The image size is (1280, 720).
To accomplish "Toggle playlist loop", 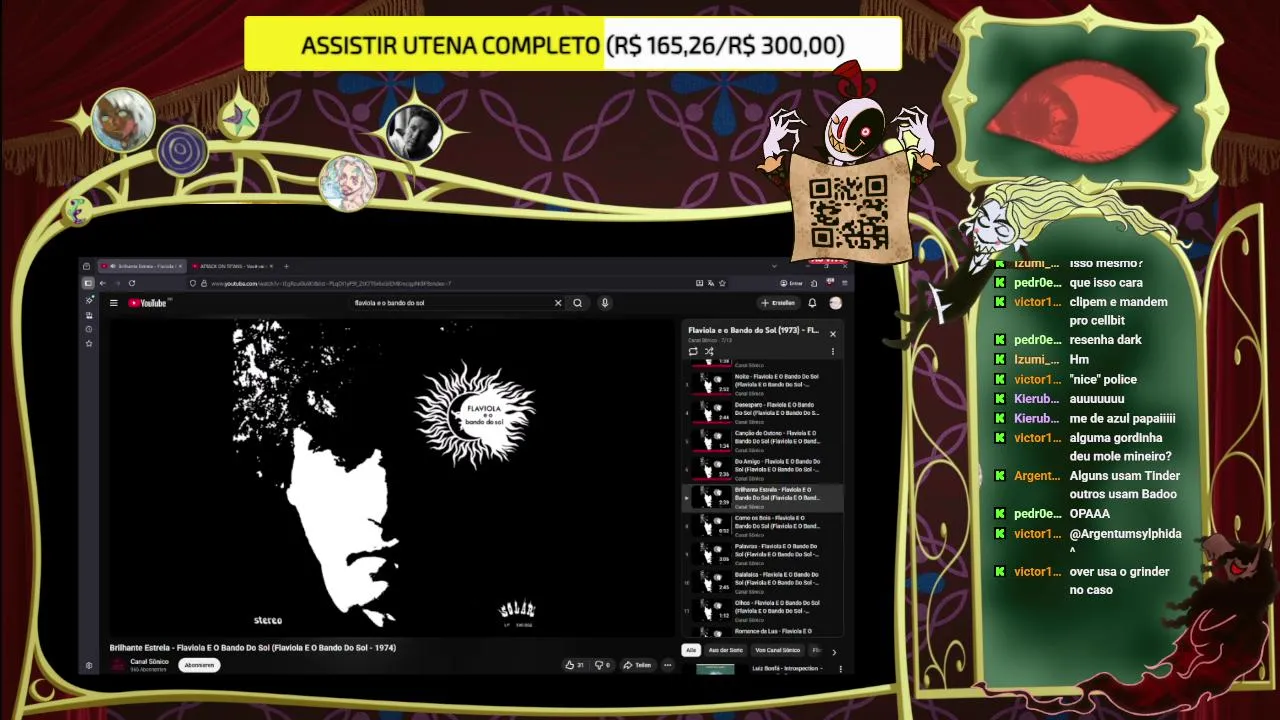I will (693, 351).
